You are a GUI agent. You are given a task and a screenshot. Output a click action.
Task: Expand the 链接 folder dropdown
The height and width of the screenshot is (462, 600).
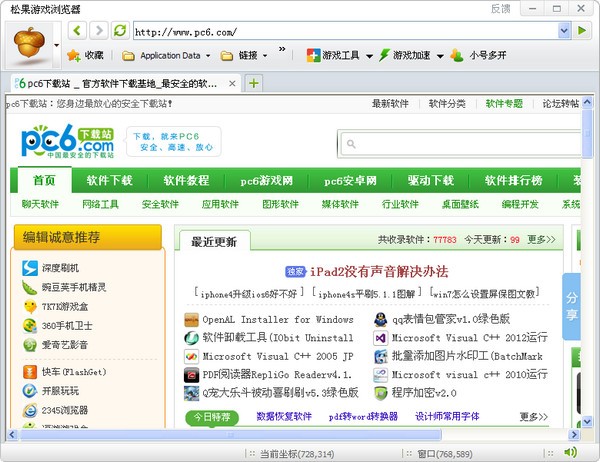(265, 56)
